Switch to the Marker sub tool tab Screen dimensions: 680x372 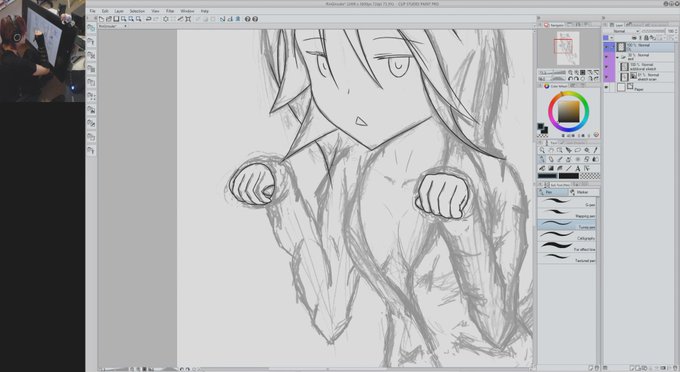click(x=584, y=192)
